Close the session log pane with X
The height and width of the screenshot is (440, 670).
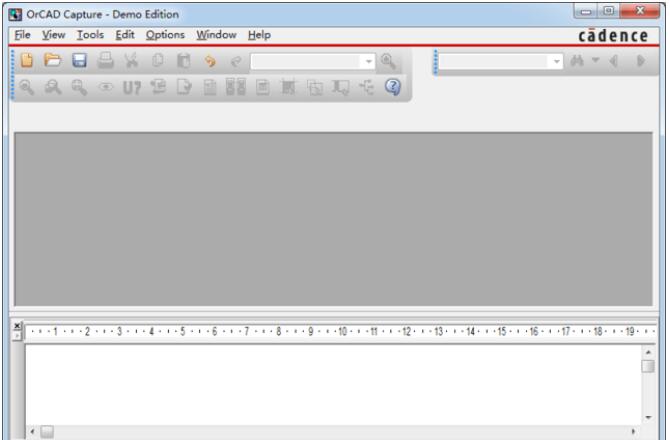click(17, 326)
